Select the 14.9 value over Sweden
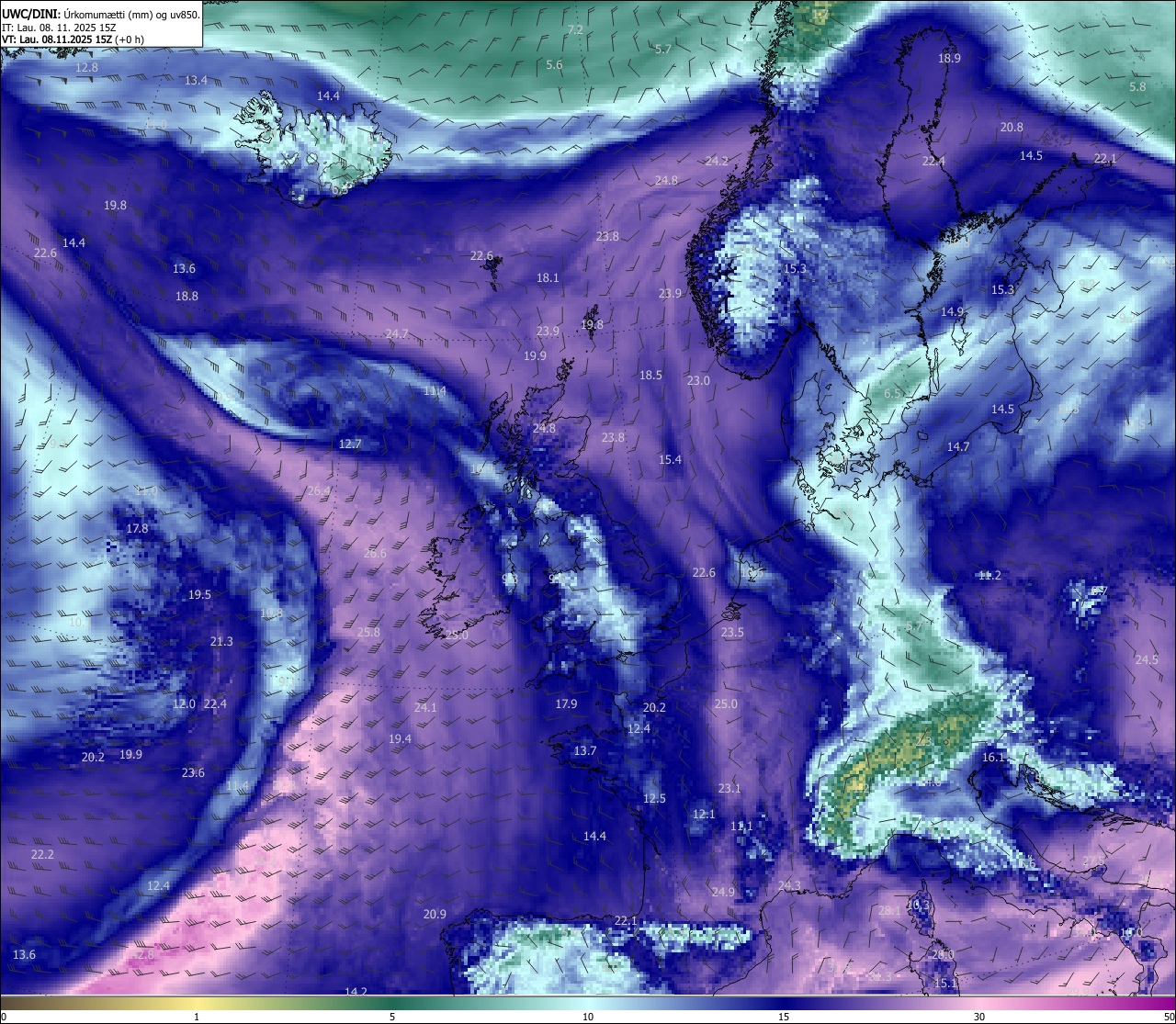This screenshot has width=1176, height=1024. pyautogui.click(x=952, y=312)
